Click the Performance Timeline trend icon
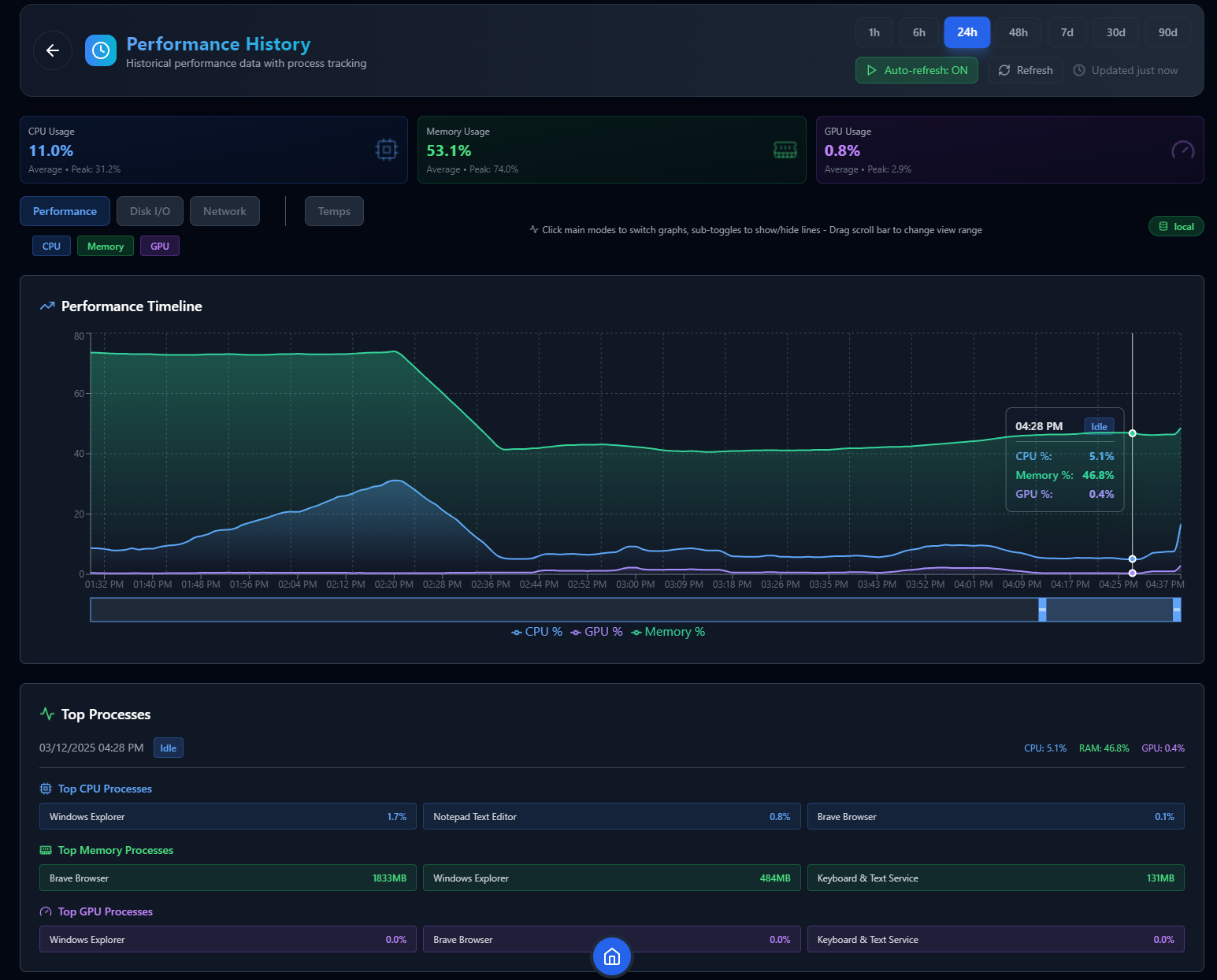 point(46,306)
